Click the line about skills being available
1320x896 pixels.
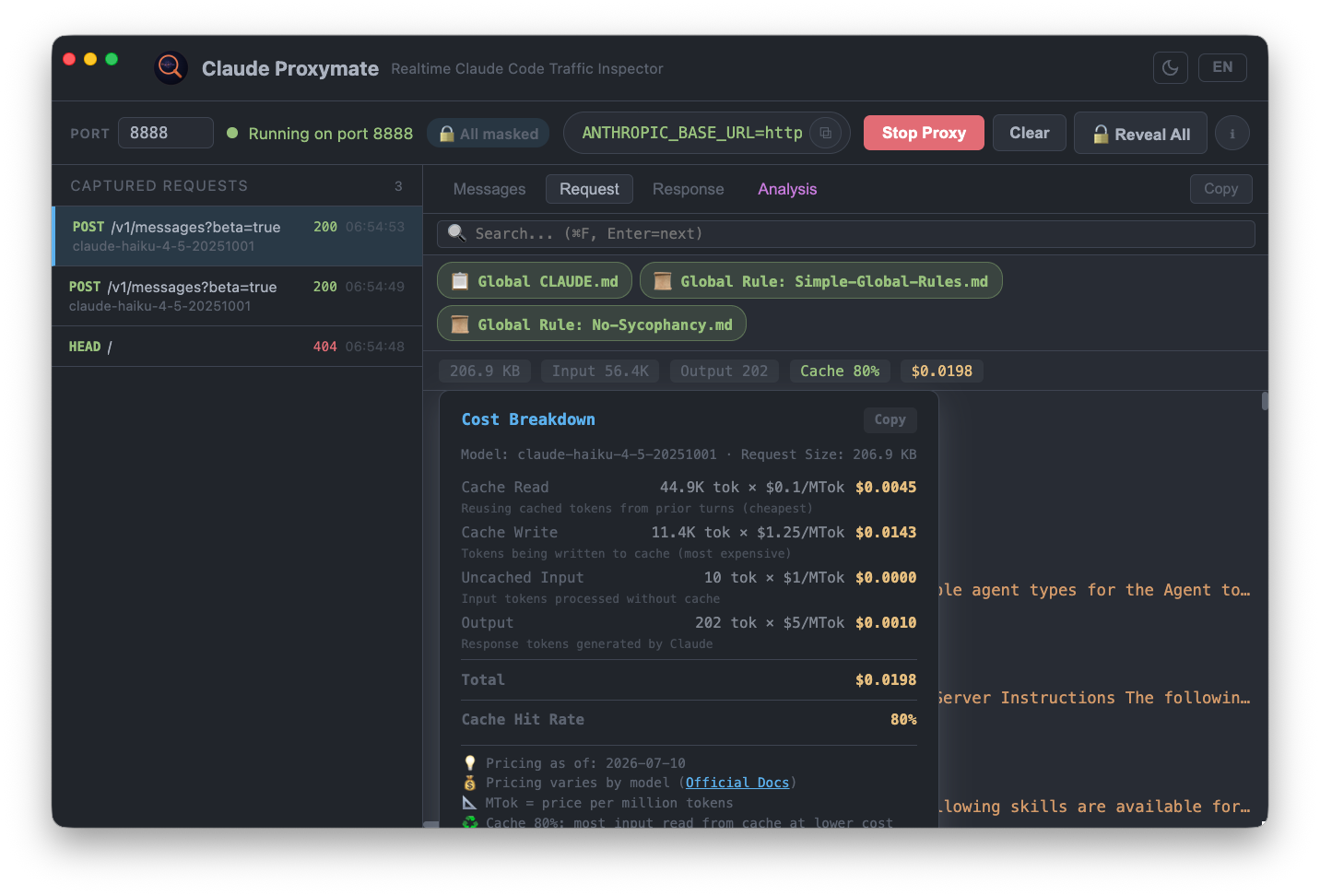coord(1094,807)
